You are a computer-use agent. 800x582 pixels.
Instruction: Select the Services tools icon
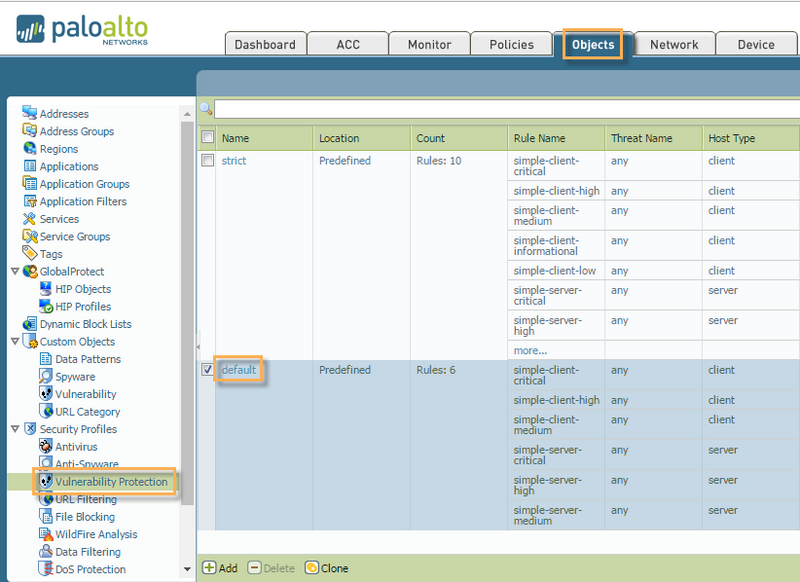29,219
